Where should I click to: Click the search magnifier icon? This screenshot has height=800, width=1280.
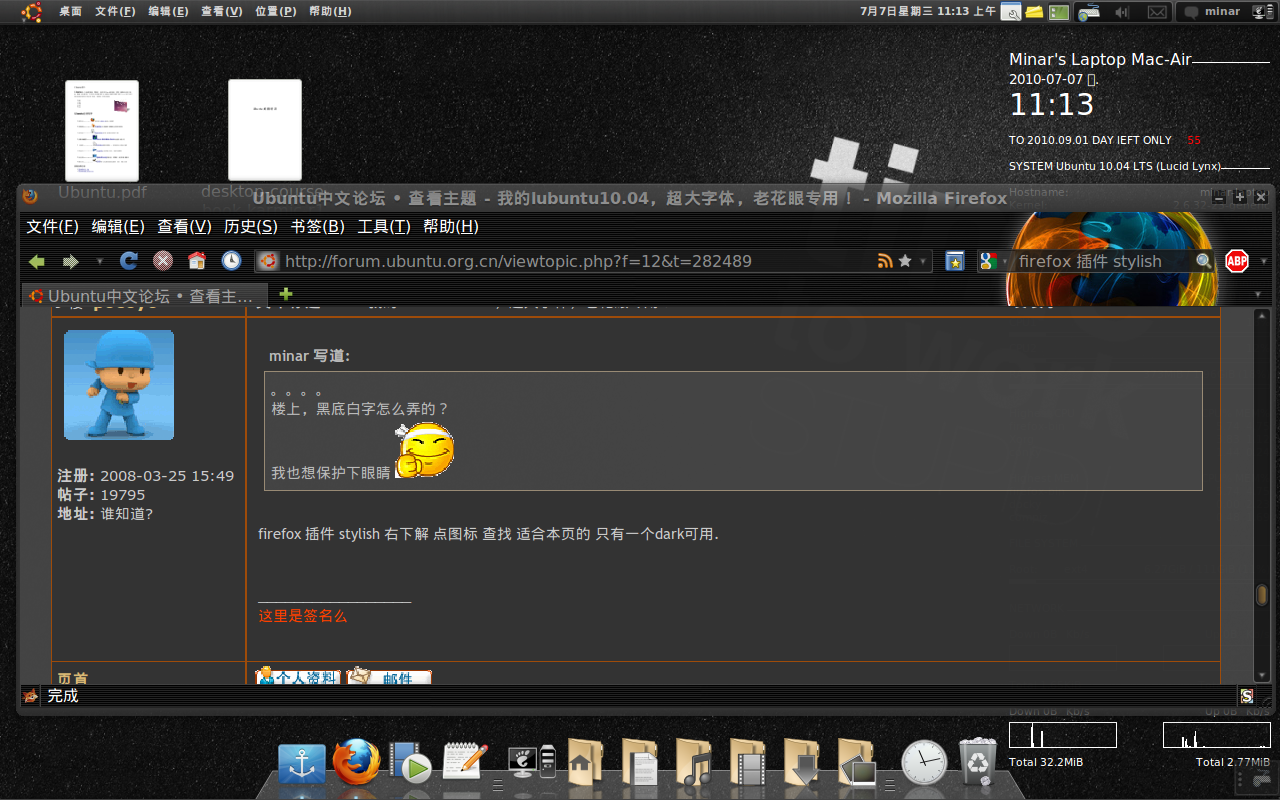(x=1204, y=261)
